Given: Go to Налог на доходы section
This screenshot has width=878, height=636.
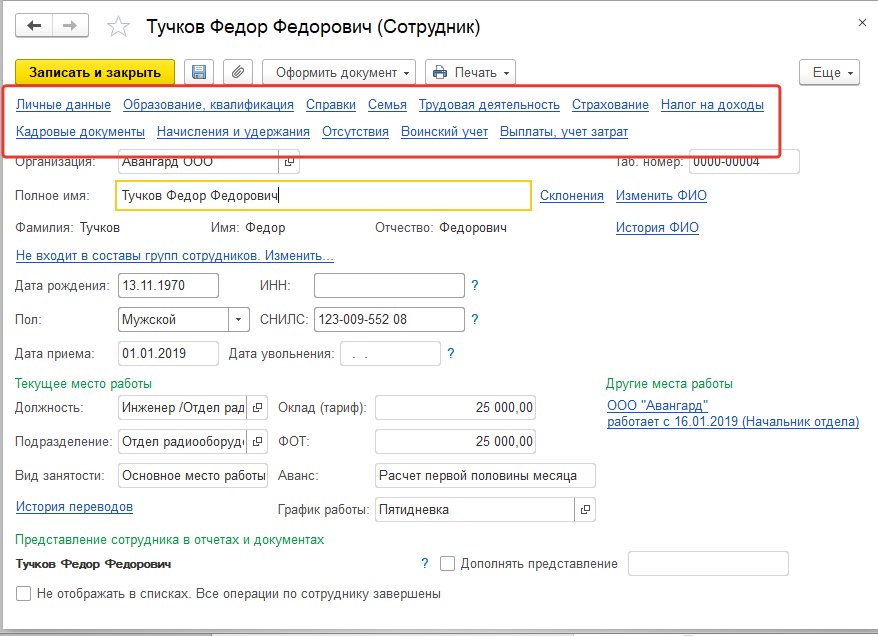Looking at the screenshot, I should tap(712, 104).
